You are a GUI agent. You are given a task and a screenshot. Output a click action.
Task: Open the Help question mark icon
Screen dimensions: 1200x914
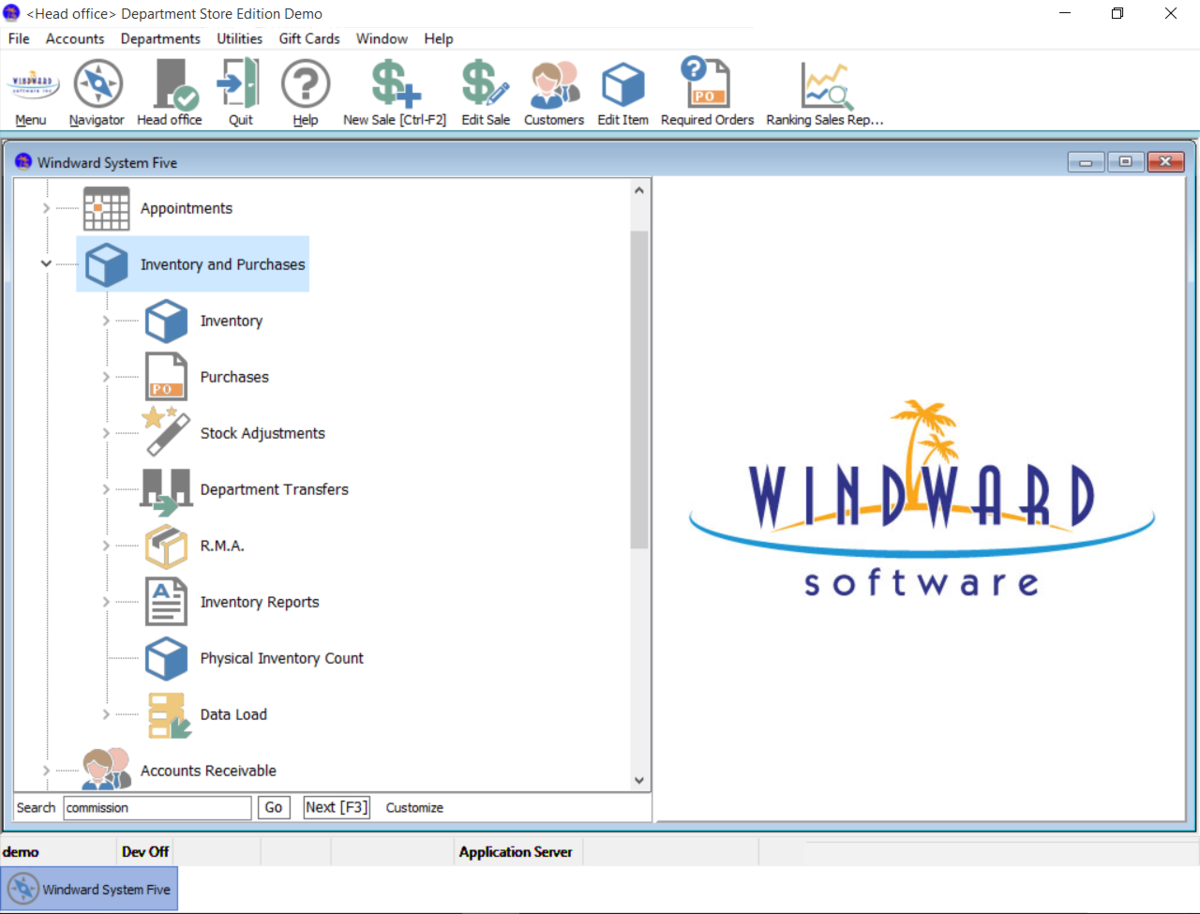305,85
